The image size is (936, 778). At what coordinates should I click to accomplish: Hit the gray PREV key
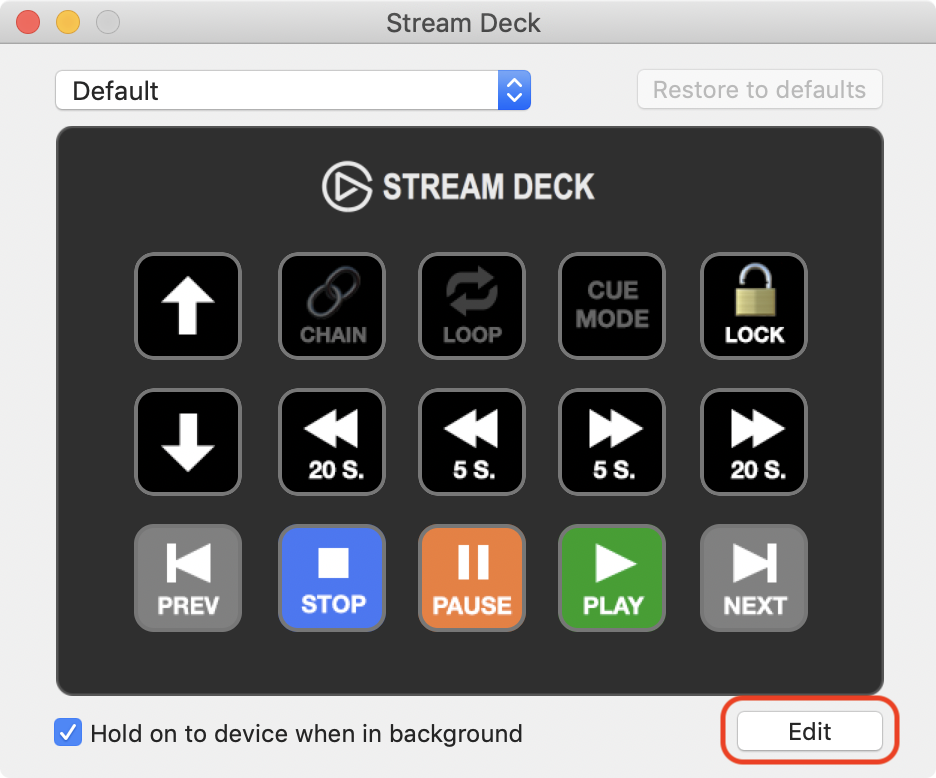click(x=188, y=578)
